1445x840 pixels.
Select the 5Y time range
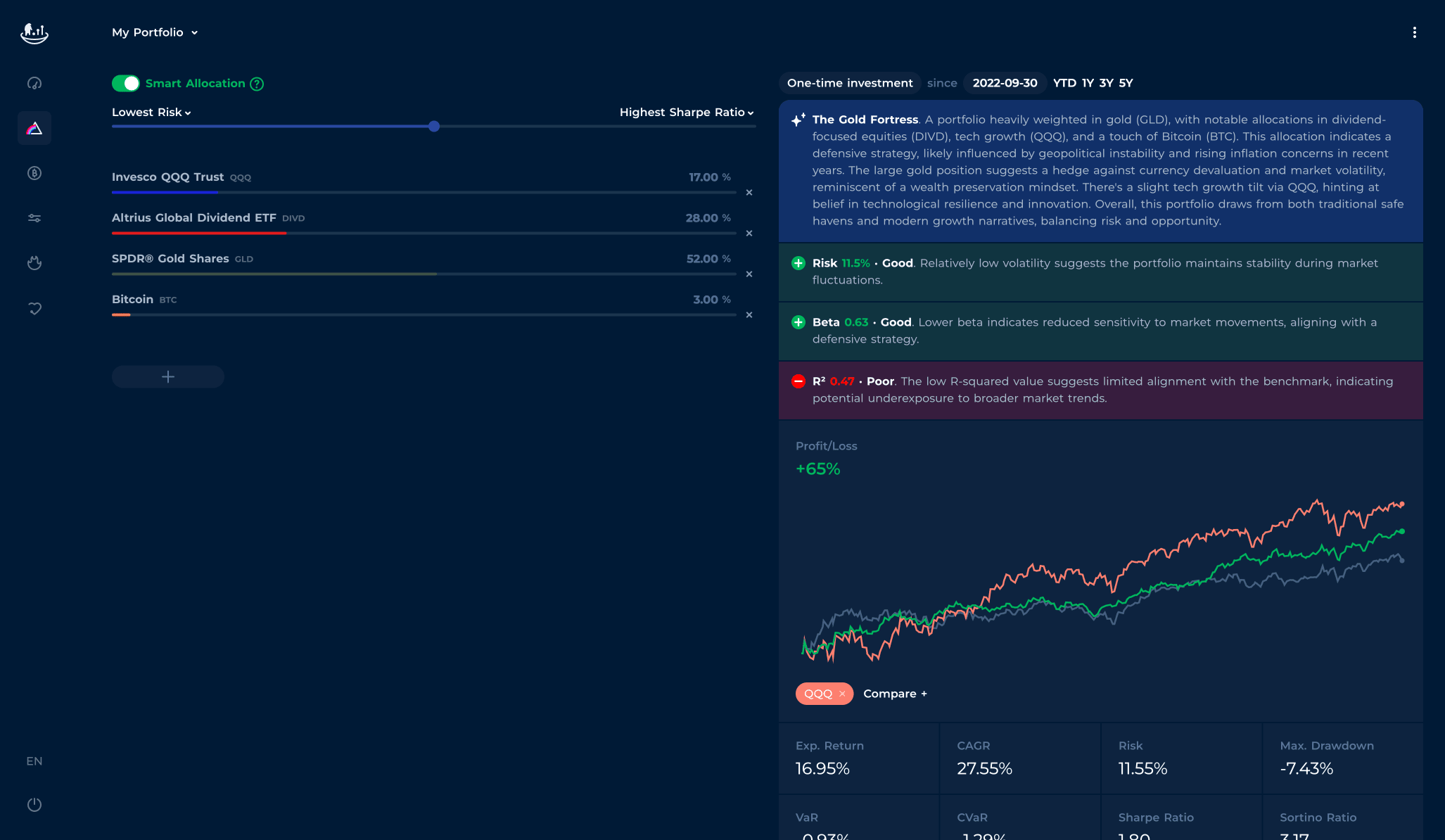(x=1126, y=83)
